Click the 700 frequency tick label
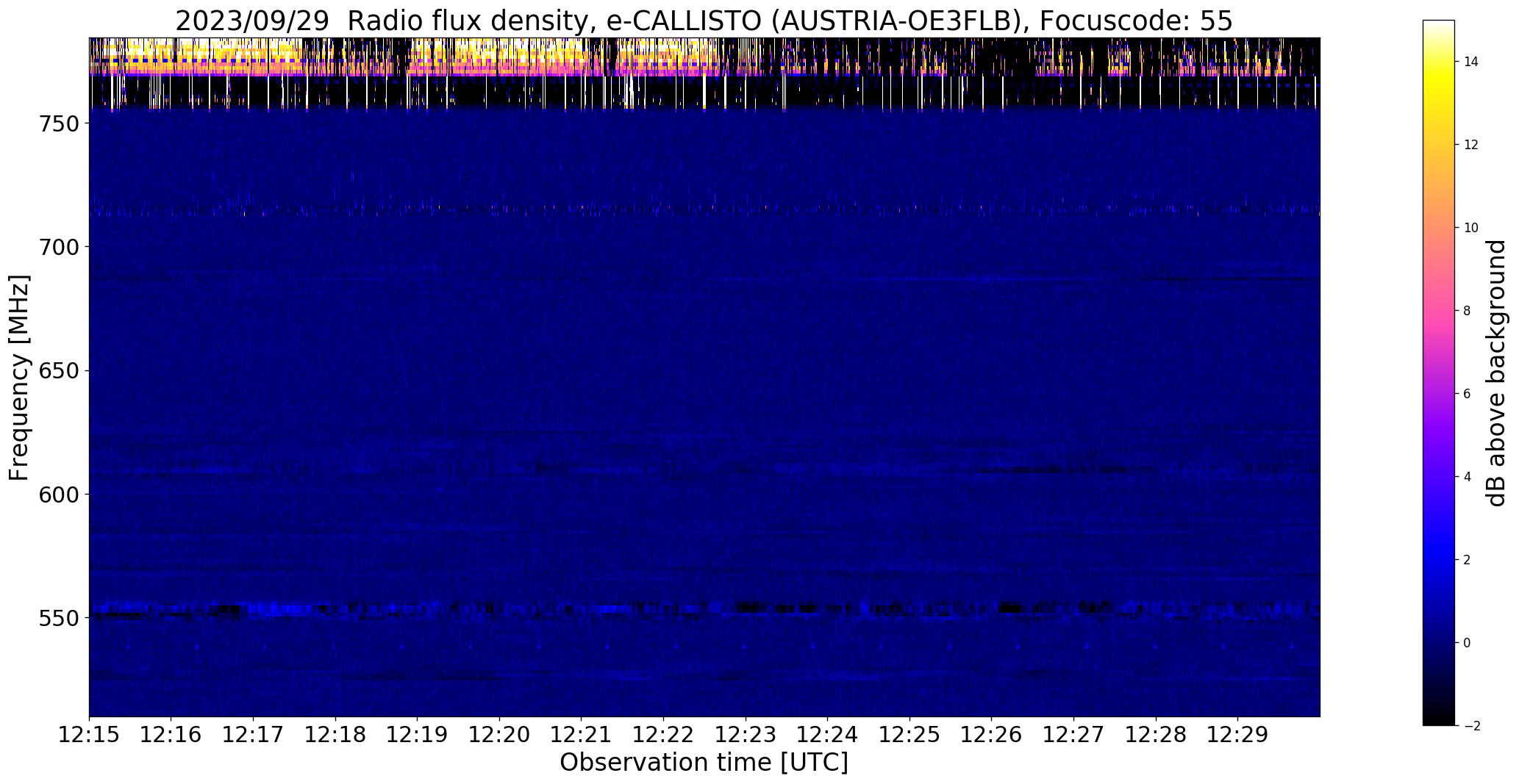The image size is (1519, 784). click(x=58, y=248)
